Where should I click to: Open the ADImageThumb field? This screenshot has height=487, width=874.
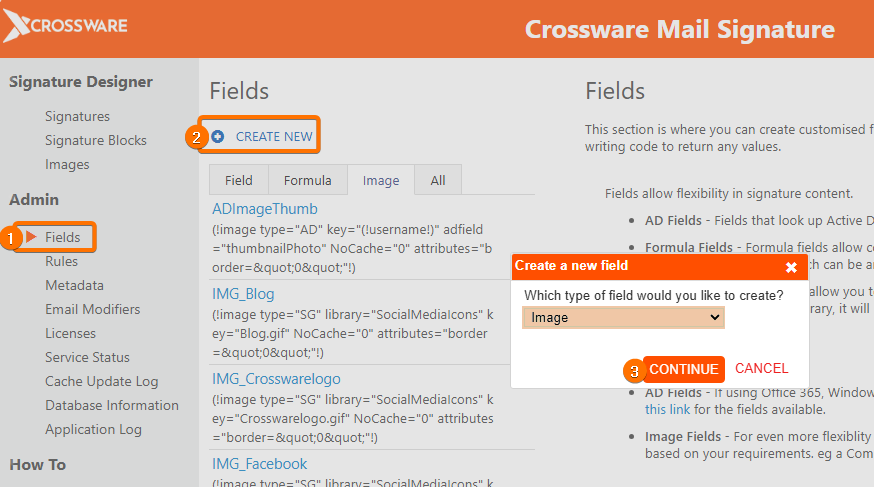point(265,209)
